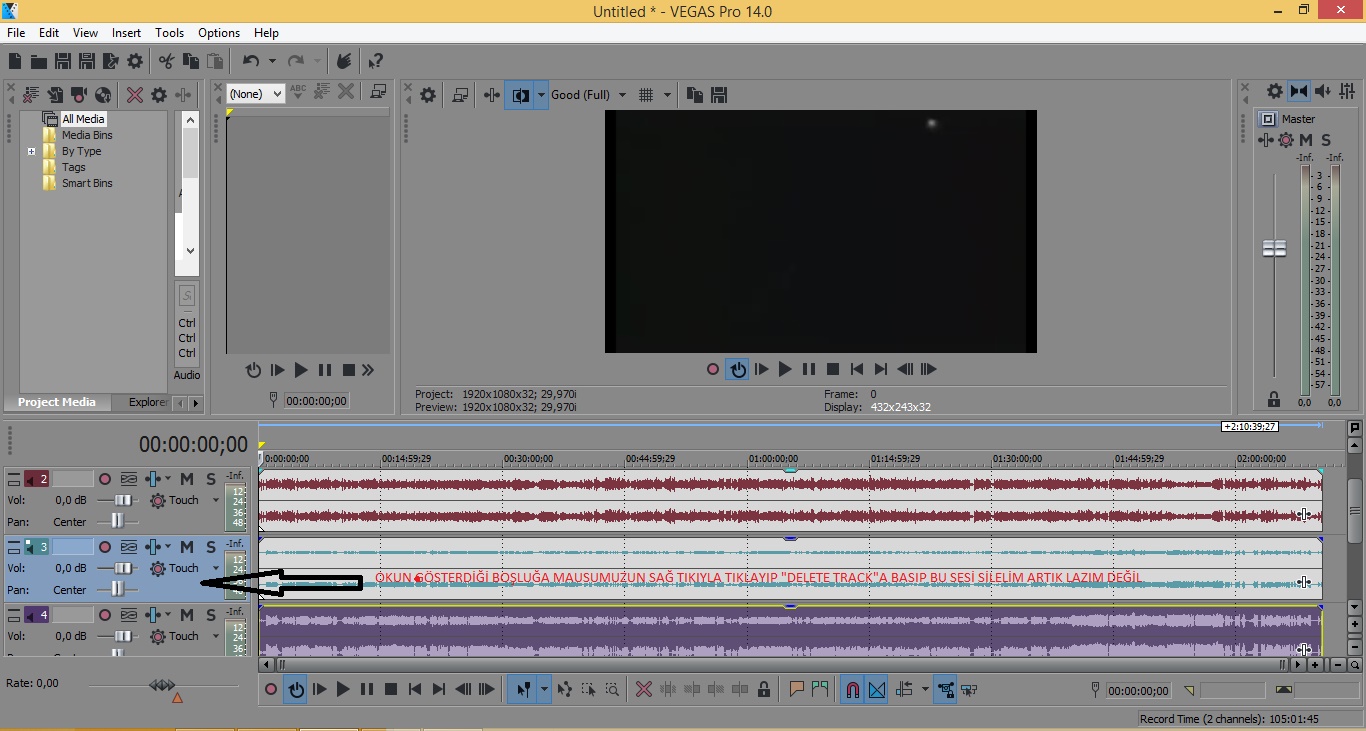This screenshot has height=731, width=1366.
Task: Toggle Automatic Crossfades in timeline toolbar
Action: (x=877, y=689)
